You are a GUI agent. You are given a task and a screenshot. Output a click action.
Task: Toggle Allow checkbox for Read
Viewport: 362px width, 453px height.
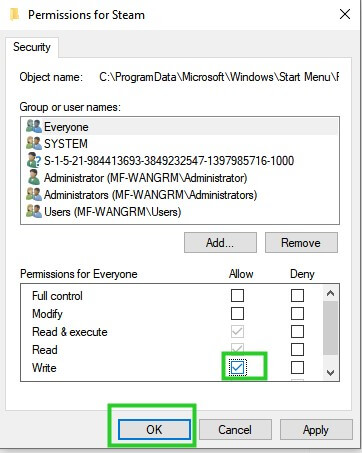tap(237, 349)
